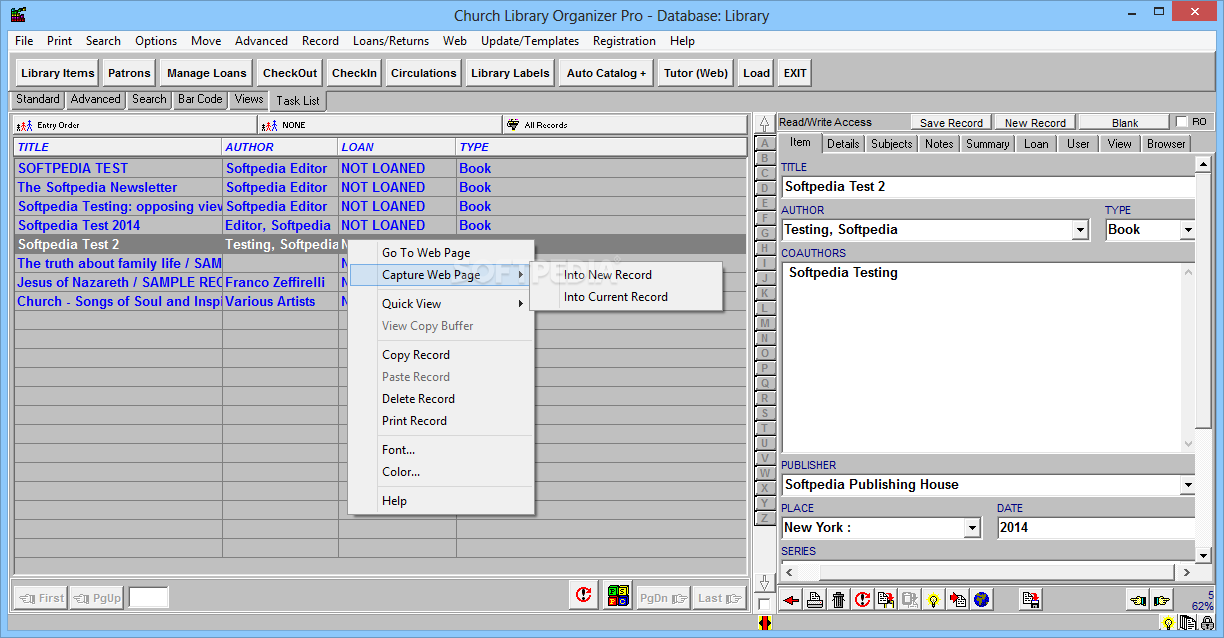Select Church - Songs of Soul row
1224x638 pixels.
380,302
